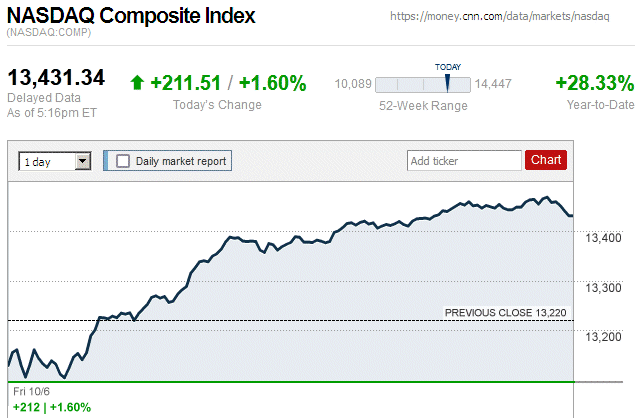The width and height of the screenshot is (640, 420).
Task: Click the timeframe dropdown arrow button
Action: (83, 160)
